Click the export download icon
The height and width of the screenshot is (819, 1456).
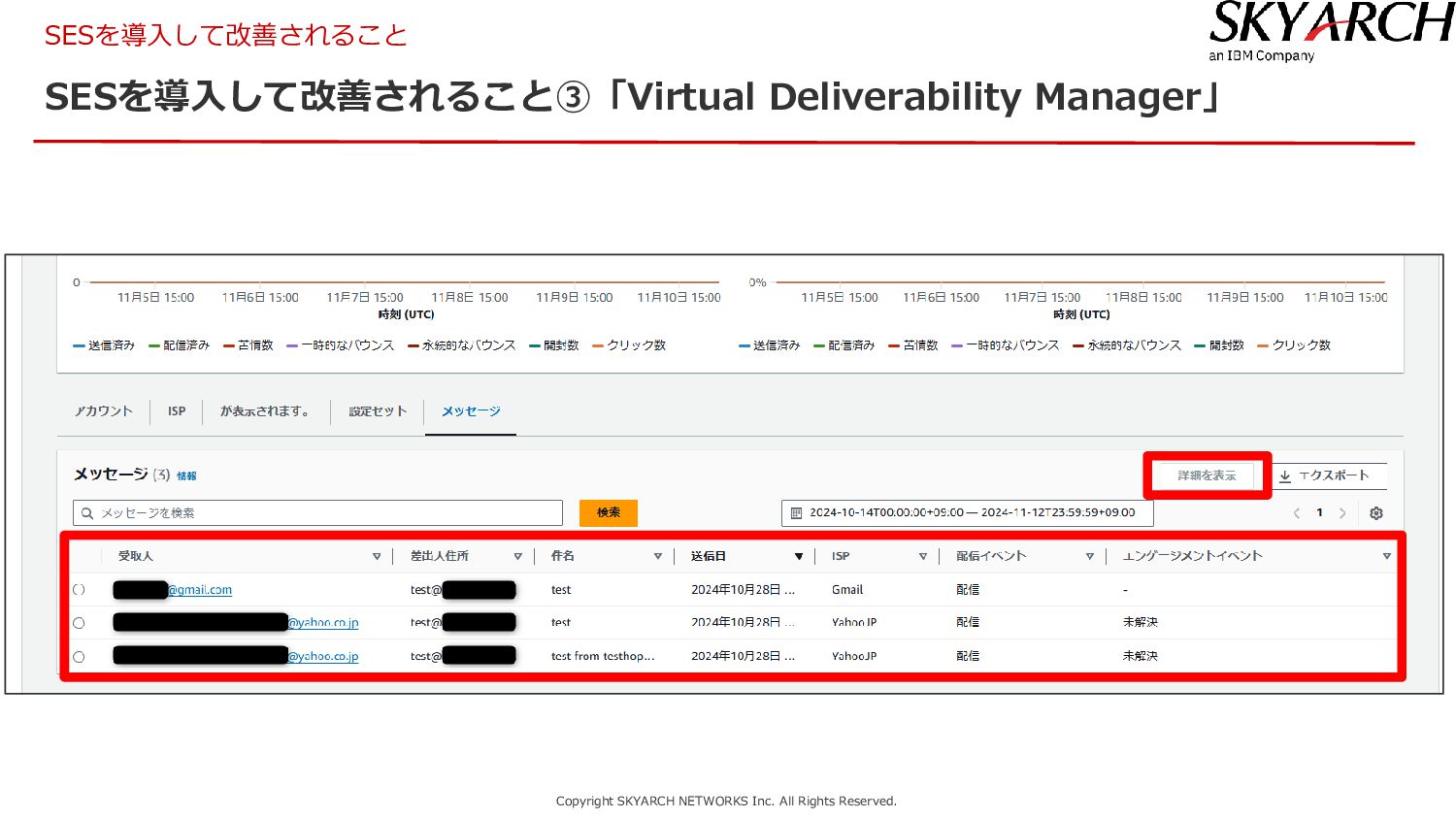click(x=1285, y=475)
